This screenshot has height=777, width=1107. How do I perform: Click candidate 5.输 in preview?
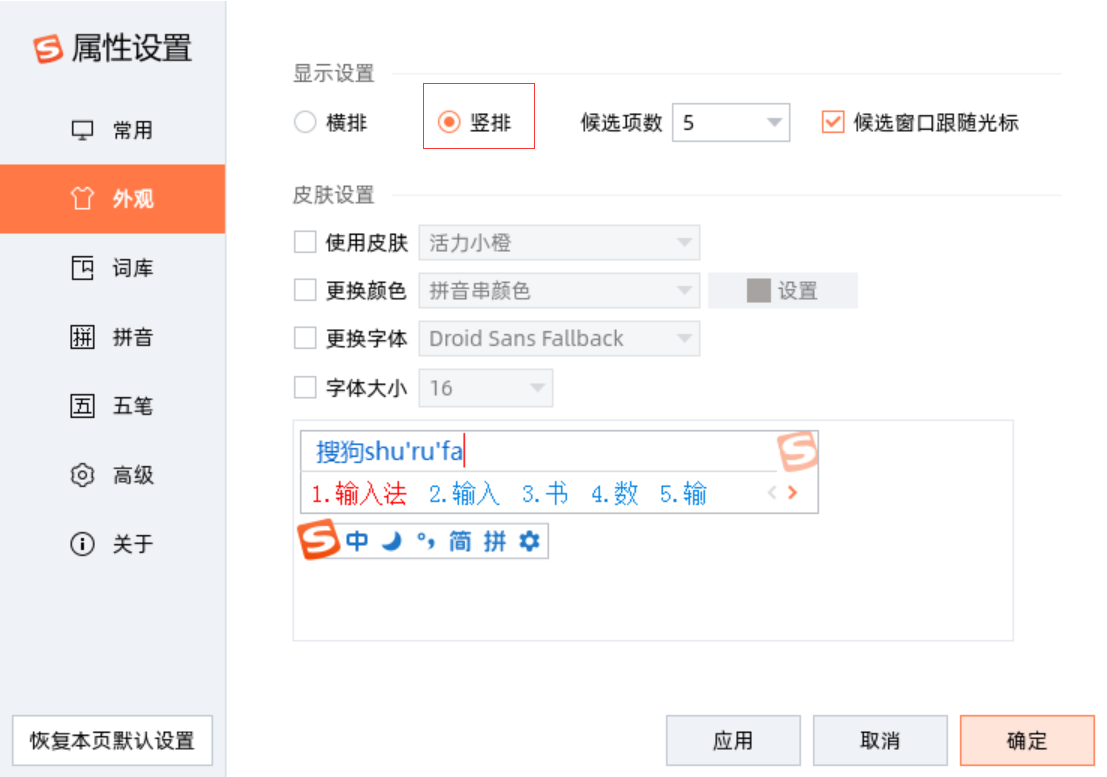683,493
